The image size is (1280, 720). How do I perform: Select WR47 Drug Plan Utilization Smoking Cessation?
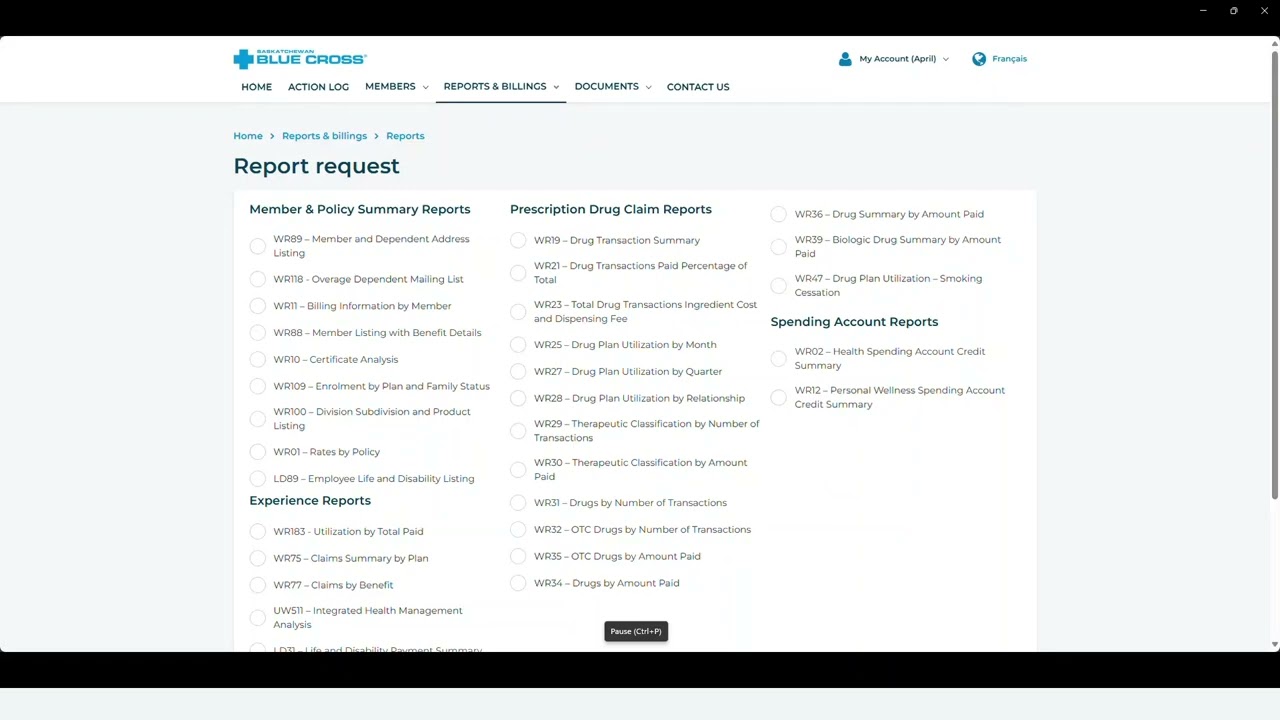pos(779,286)
